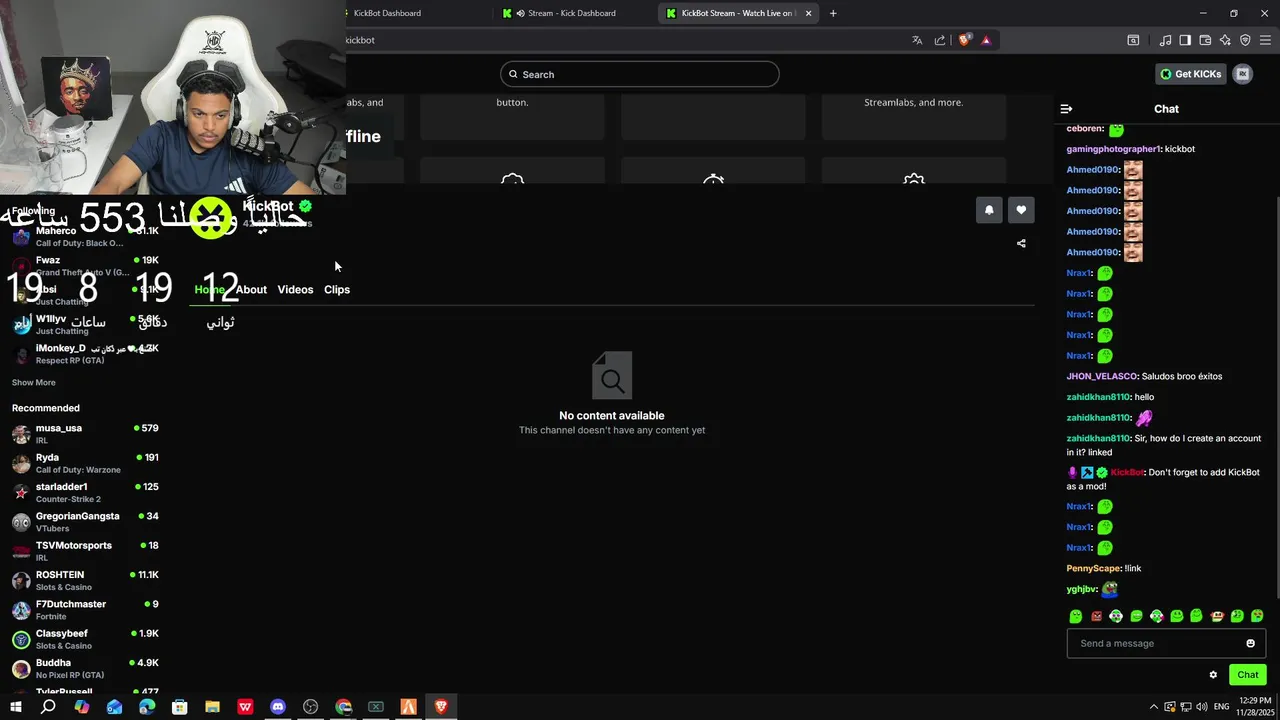Open Ryda recommended channel

85,463
